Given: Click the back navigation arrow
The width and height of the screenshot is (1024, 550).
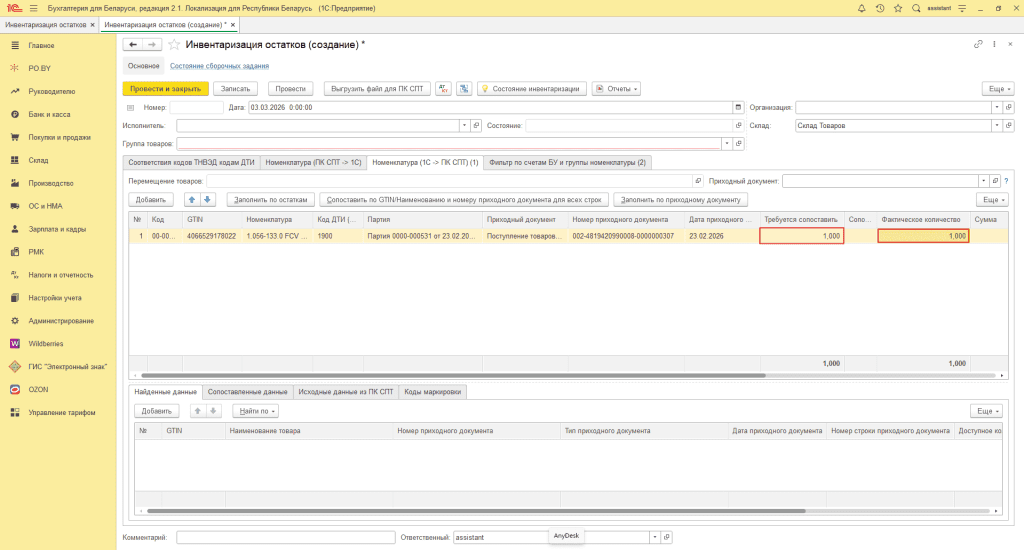Looking at the screenshot, I should 133,45.
